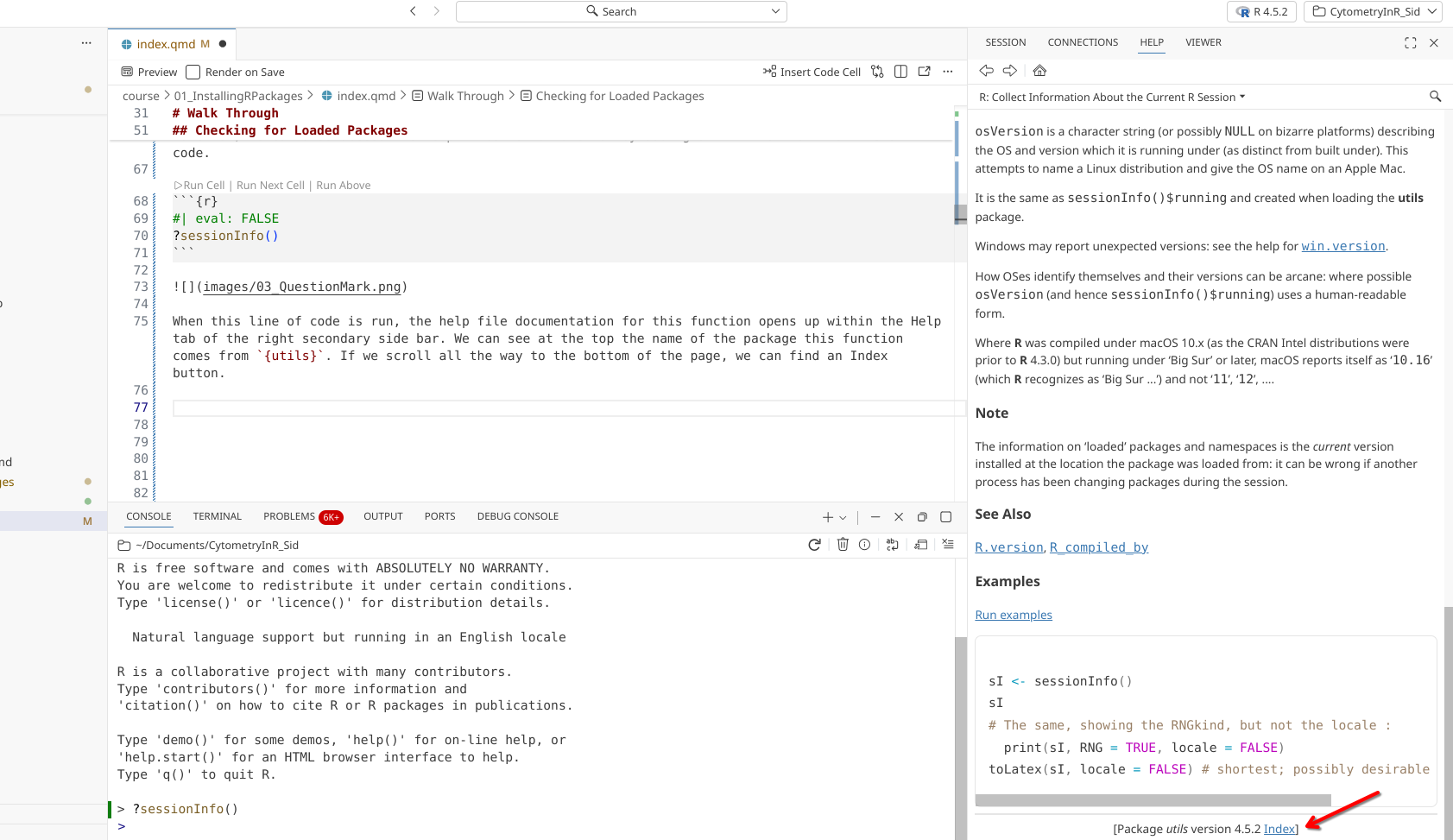Viewport: 1453px width, 840px height.
Task: Open source control changes icon in editor toolbar
Action: [x=877, y=72]
